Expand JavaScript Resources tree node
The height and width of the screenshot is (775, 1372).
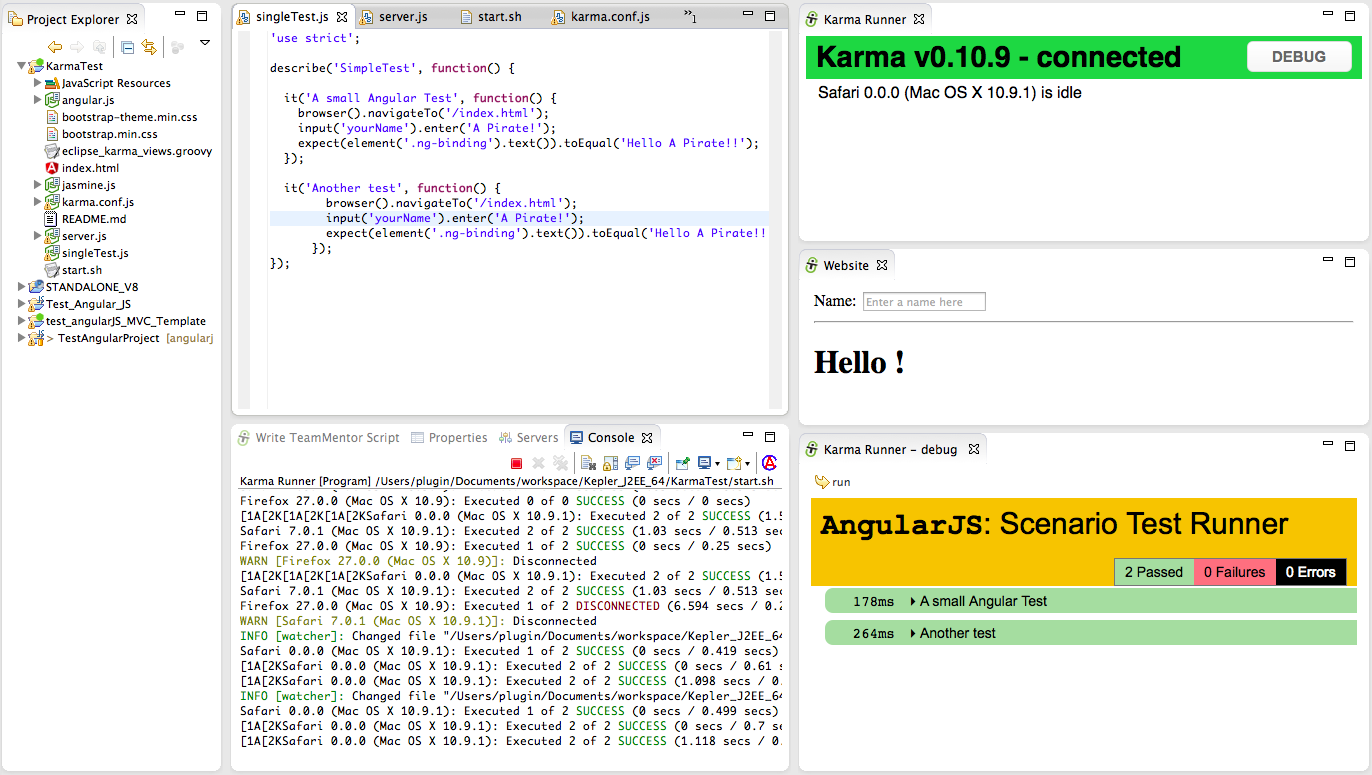tap(38, 83)
